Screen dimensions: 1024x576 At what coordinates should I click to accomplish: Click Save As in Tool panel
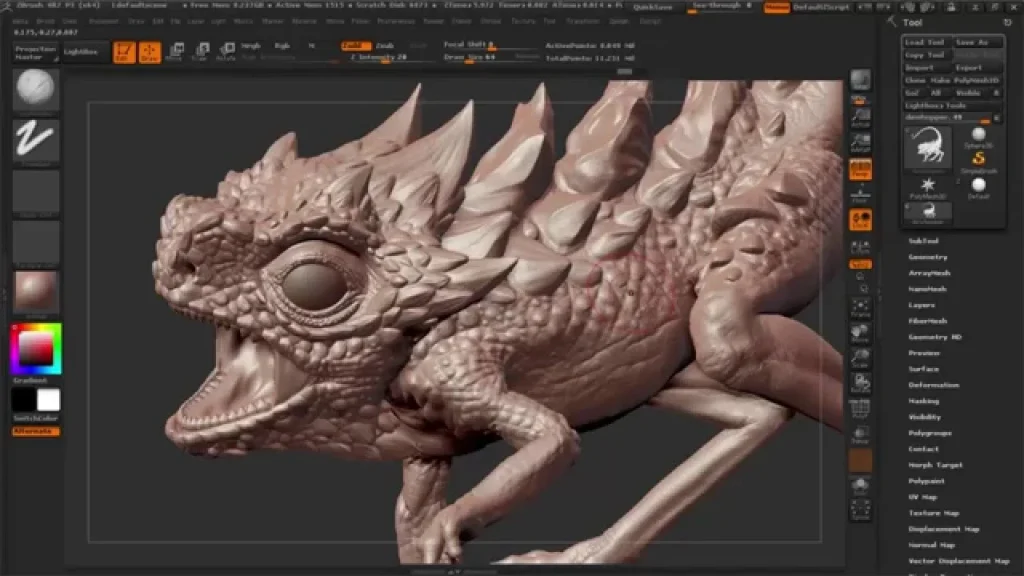978,42
